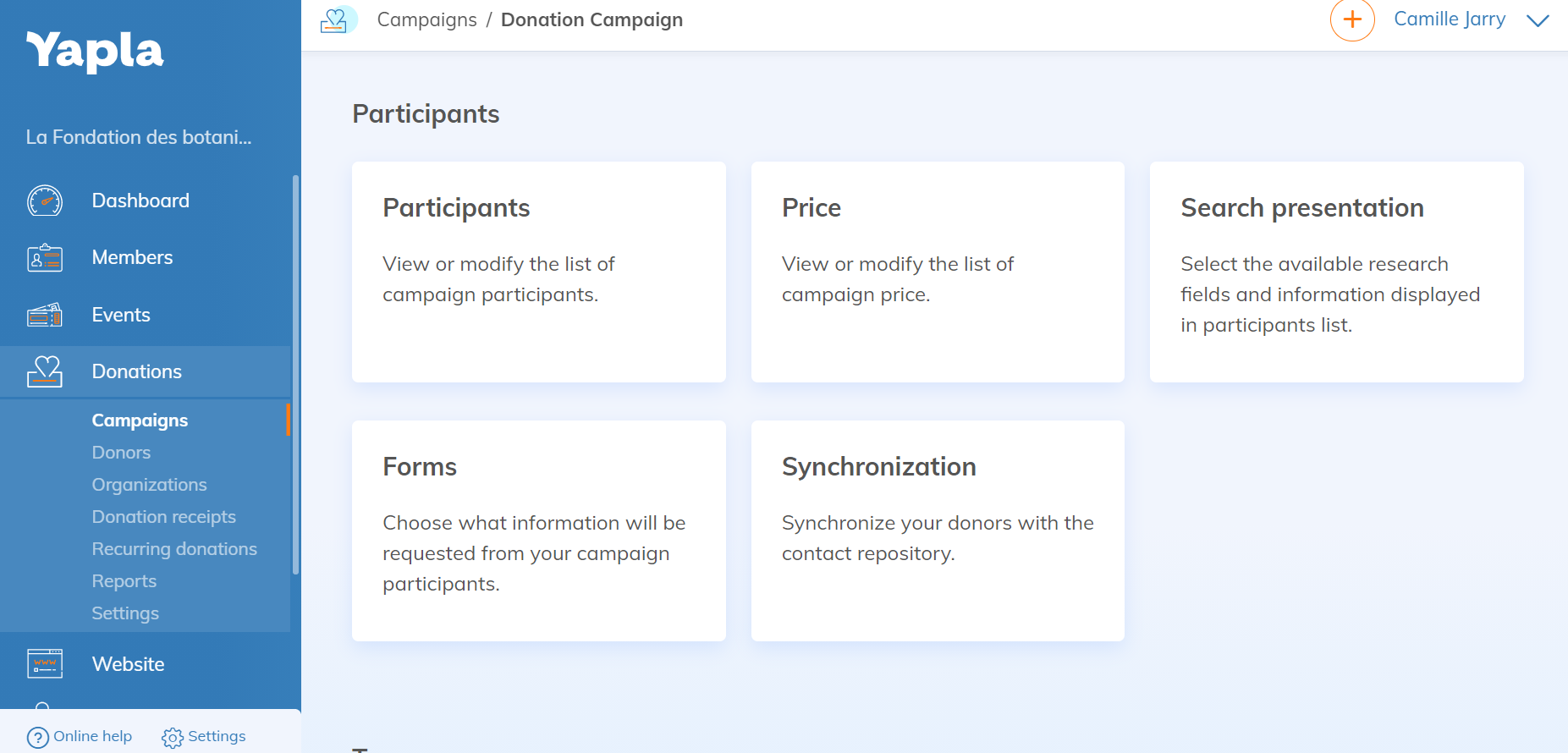1568x753 pixels.
Task: Click the Settings gear icon in footer
Action: [173, 738]
